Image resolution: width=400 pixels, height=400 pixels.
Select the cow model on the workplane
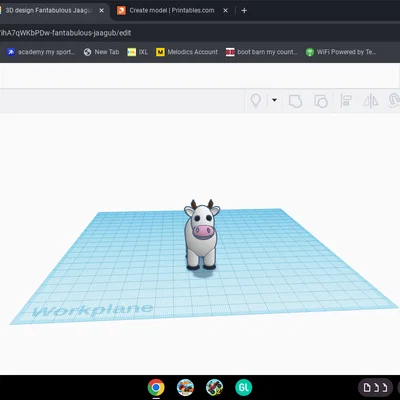point(202,235)
